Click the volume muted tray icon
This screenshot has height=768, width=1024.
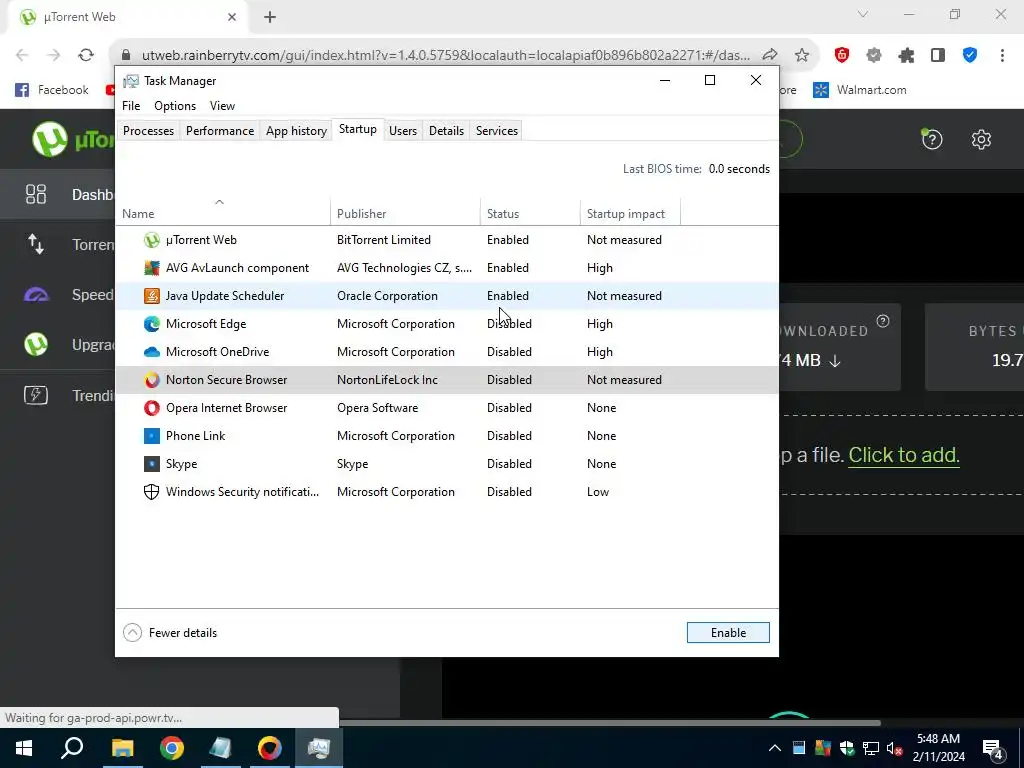point(895,748)
